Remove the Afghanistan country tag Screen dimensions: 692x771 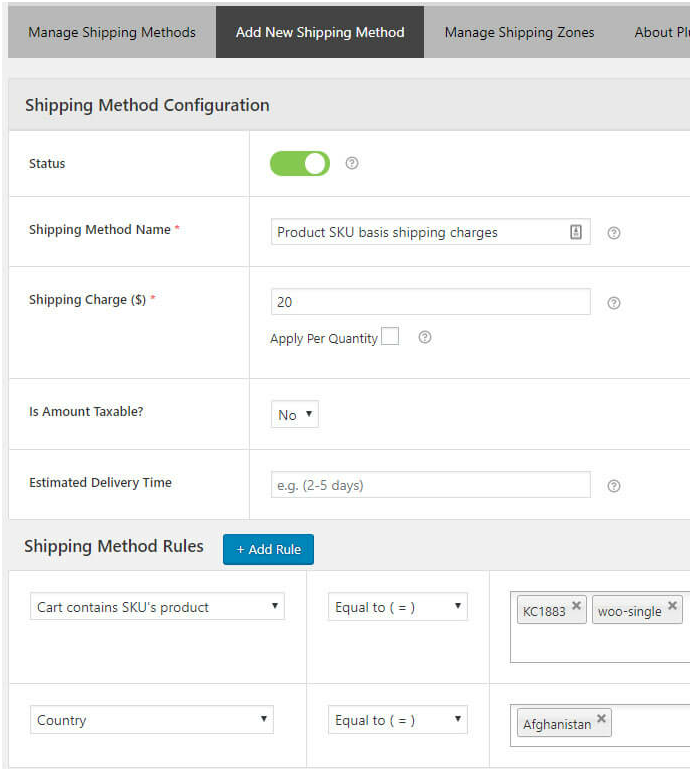(x=601, y=718)
